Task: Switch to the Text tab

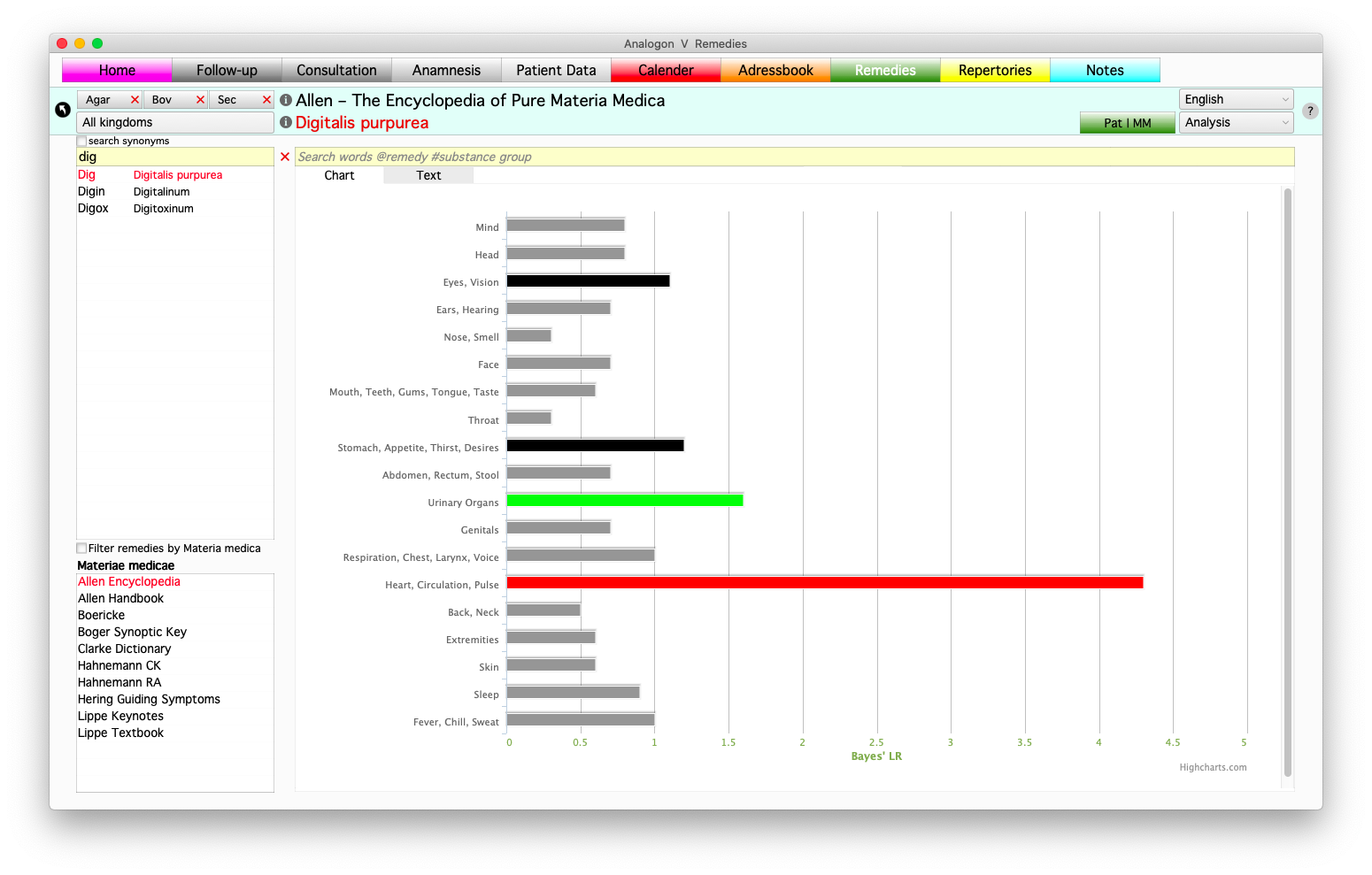Action: click(428, 175)
